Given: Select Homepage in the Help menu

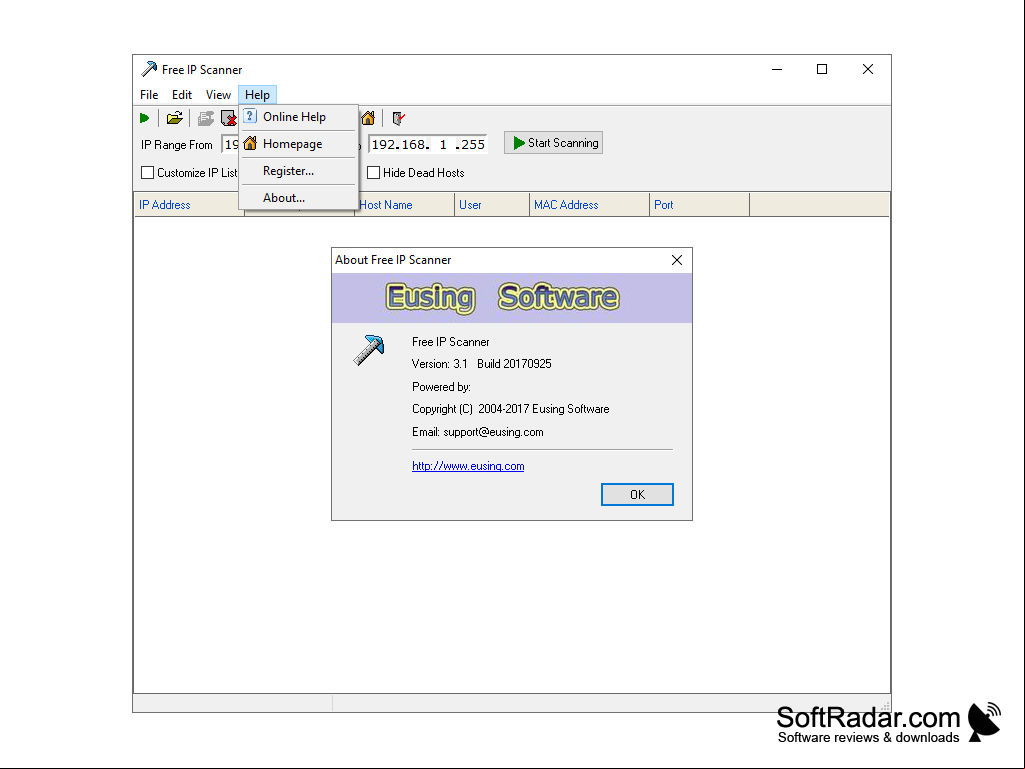Looking at the screenshot, I should tap(299, 144).
